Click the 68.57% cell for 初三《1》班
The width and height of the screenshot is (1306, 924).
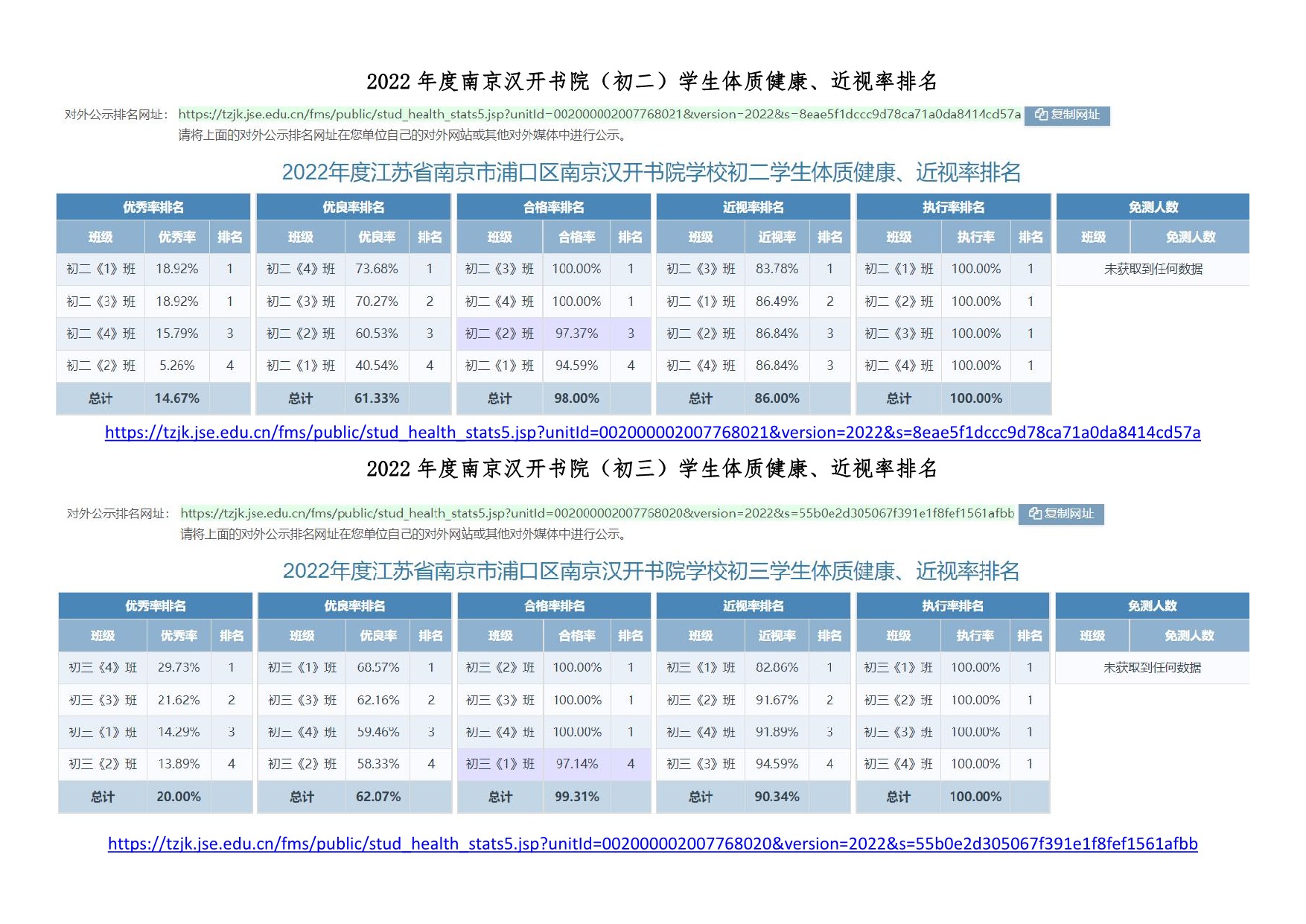(378, 667)
